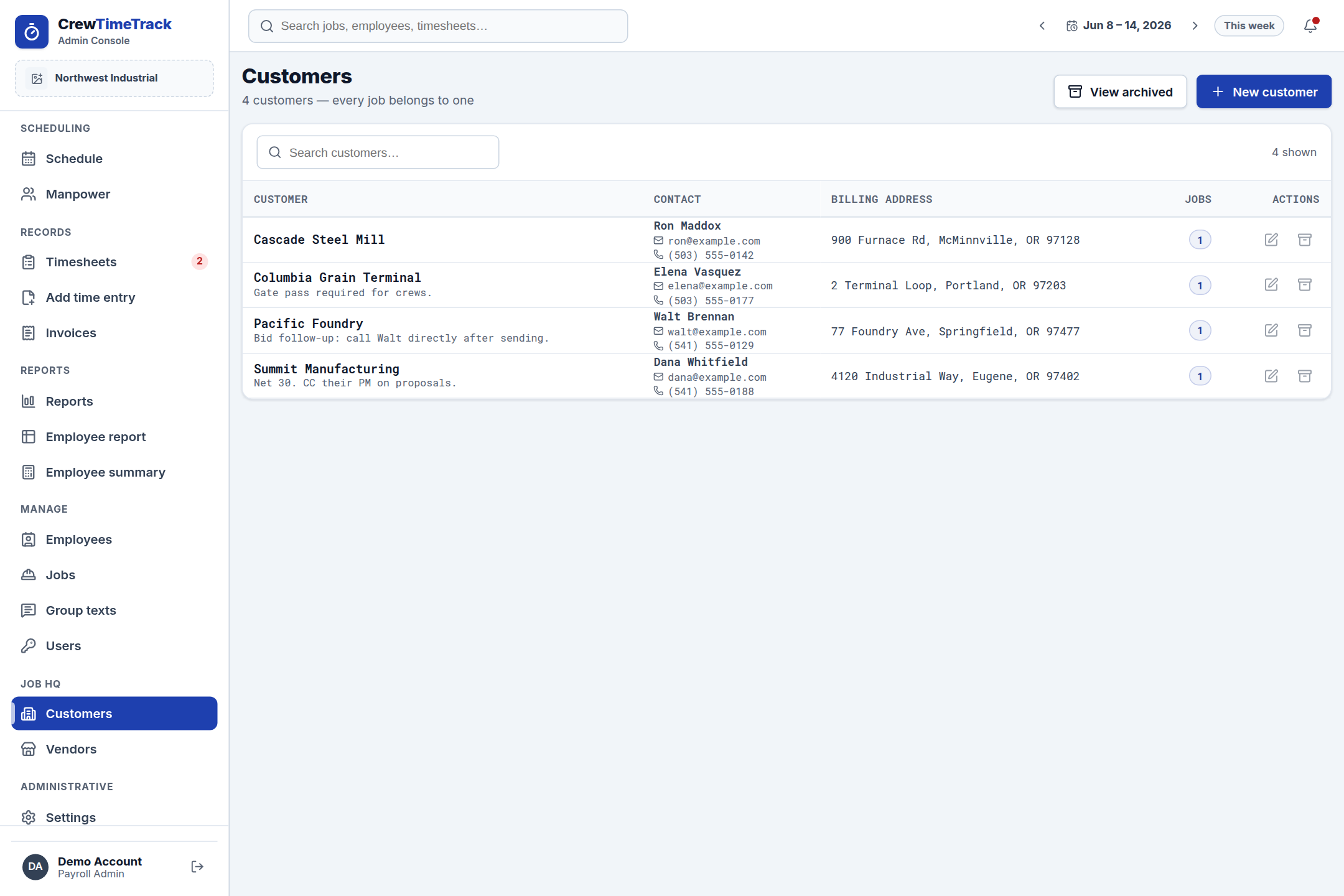This screenshot has height=896, width=1344.
Task: Select Summit Manufacturing name
Action: tap(327, 369)
